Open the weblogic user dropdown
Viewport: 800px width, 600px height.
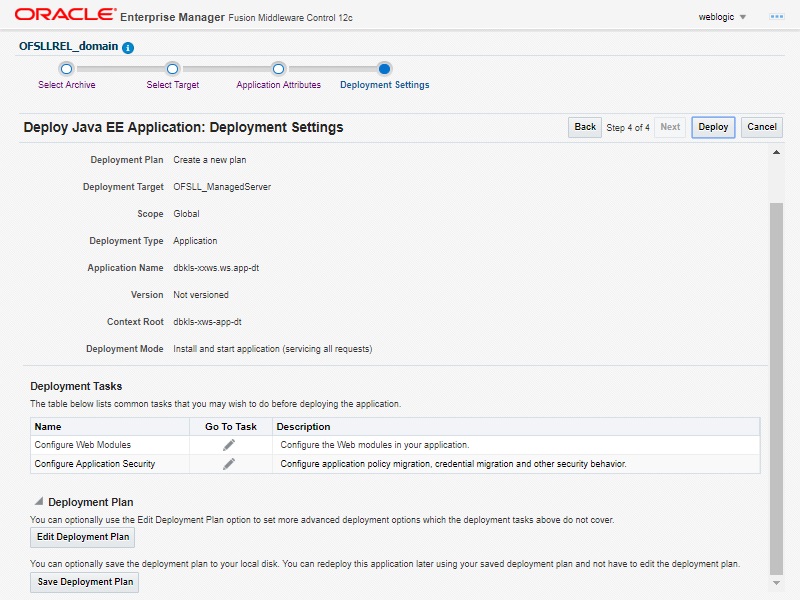(722, 17)
